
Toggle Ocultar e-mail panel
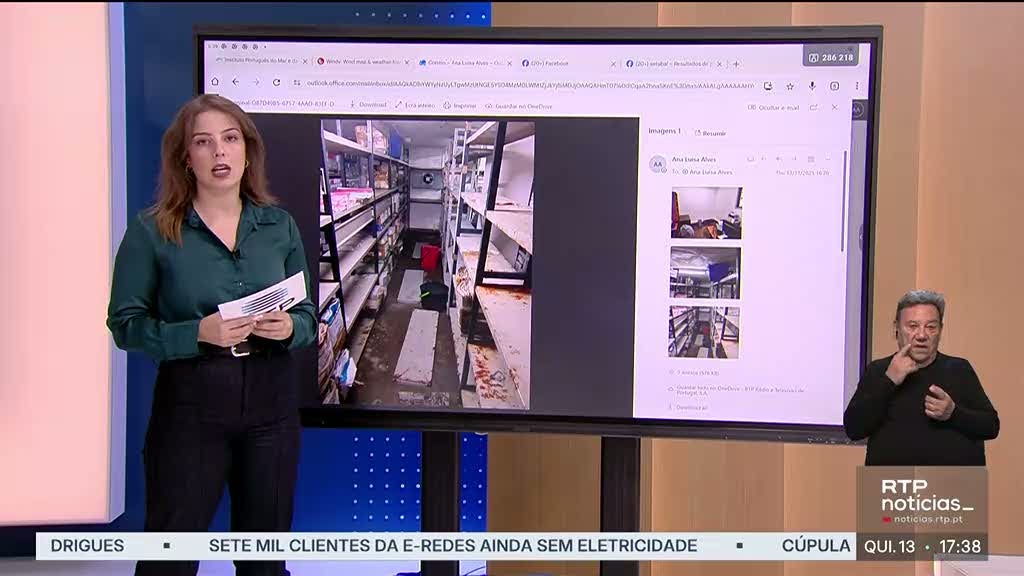[x=773, y=107]
